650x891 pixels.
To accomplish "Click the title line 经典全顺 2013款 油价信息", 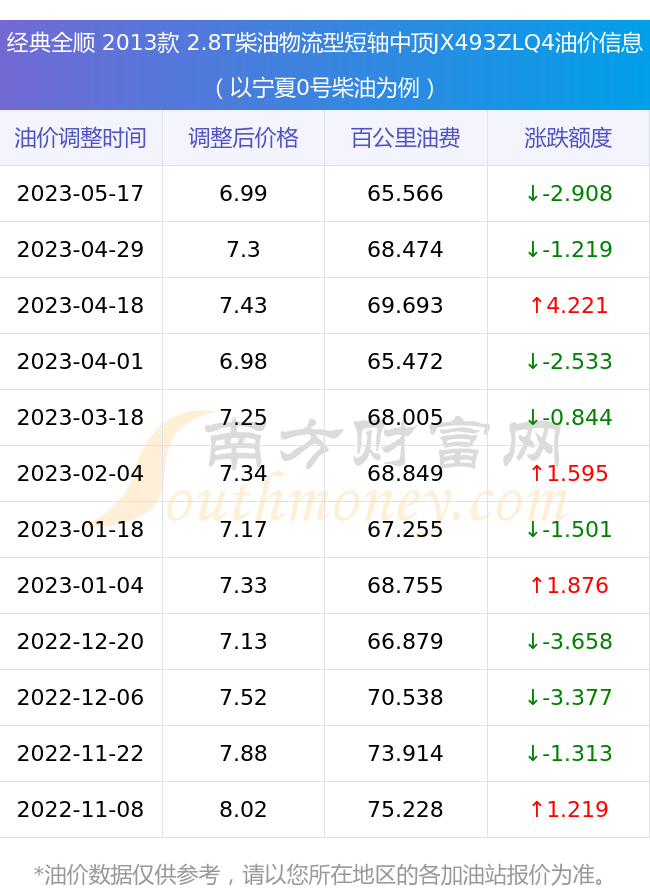I will pos(325,43).
